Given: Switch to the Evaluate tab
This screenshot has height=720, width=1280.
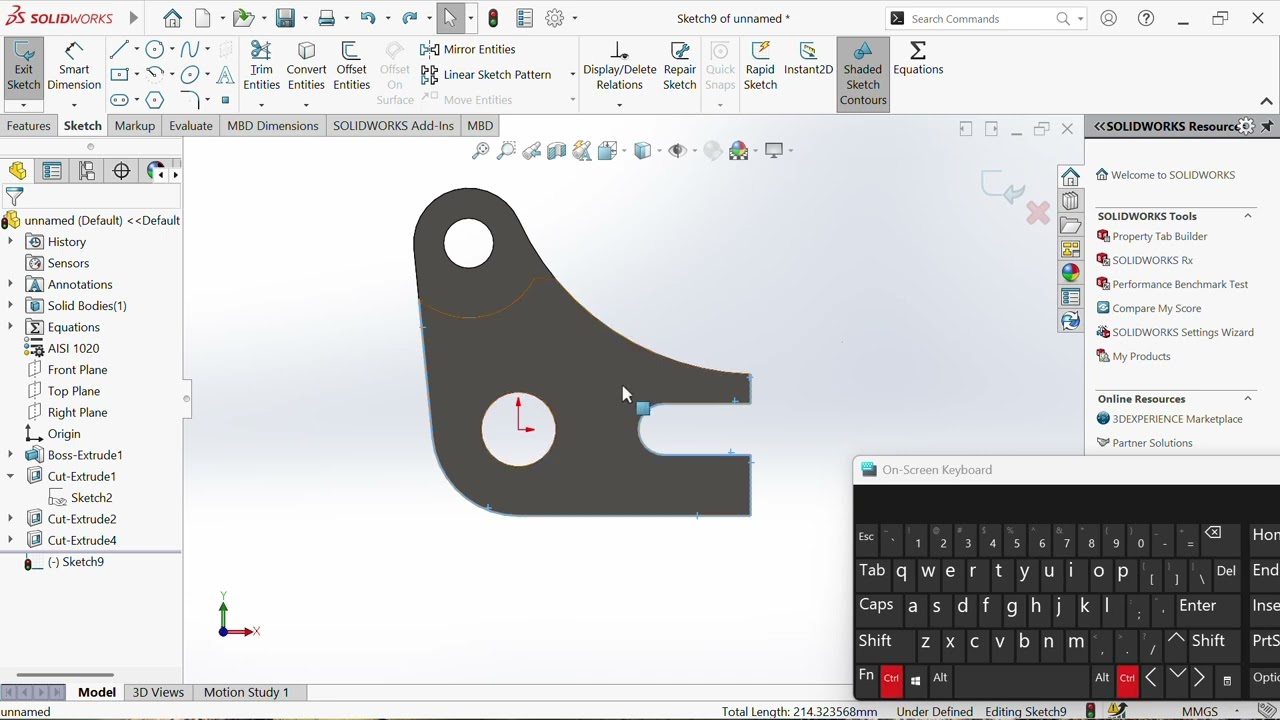Looking at the screenshot, I should [190, 126].
